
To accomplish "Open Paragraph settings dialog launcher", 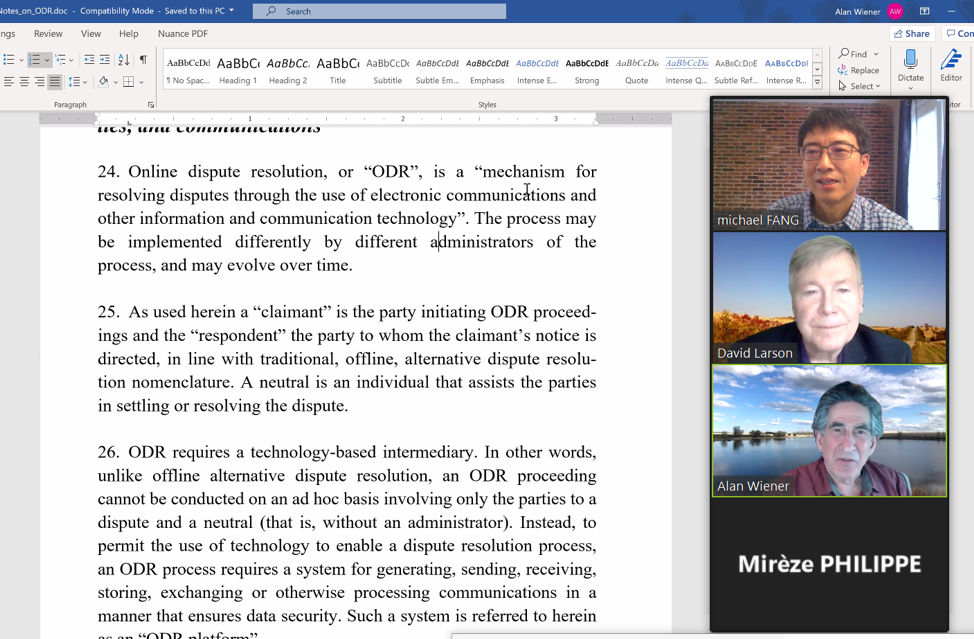I will click(151, 105).
